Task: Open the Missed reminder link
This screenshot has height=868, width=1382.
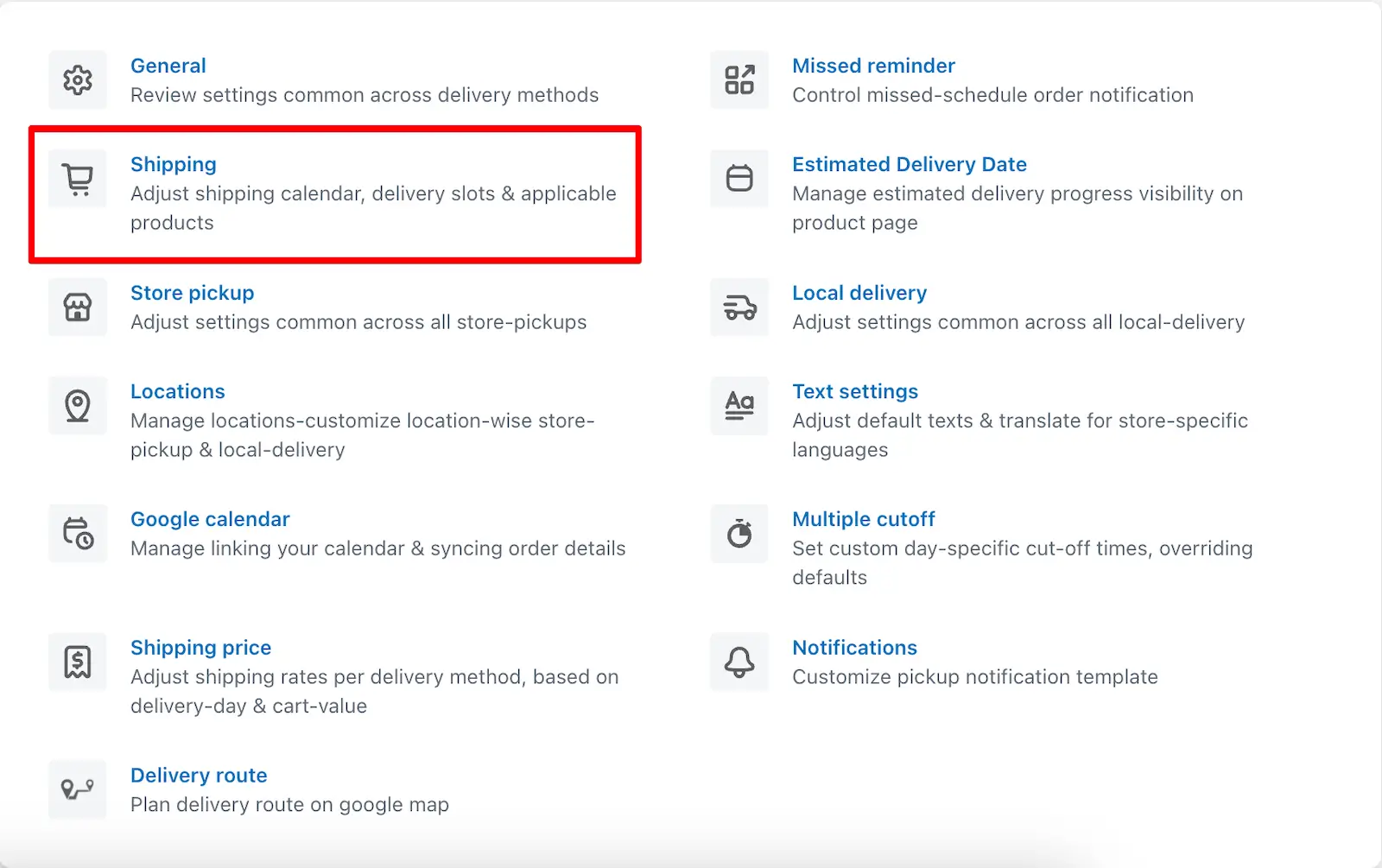Action: [x=873, y=66]
